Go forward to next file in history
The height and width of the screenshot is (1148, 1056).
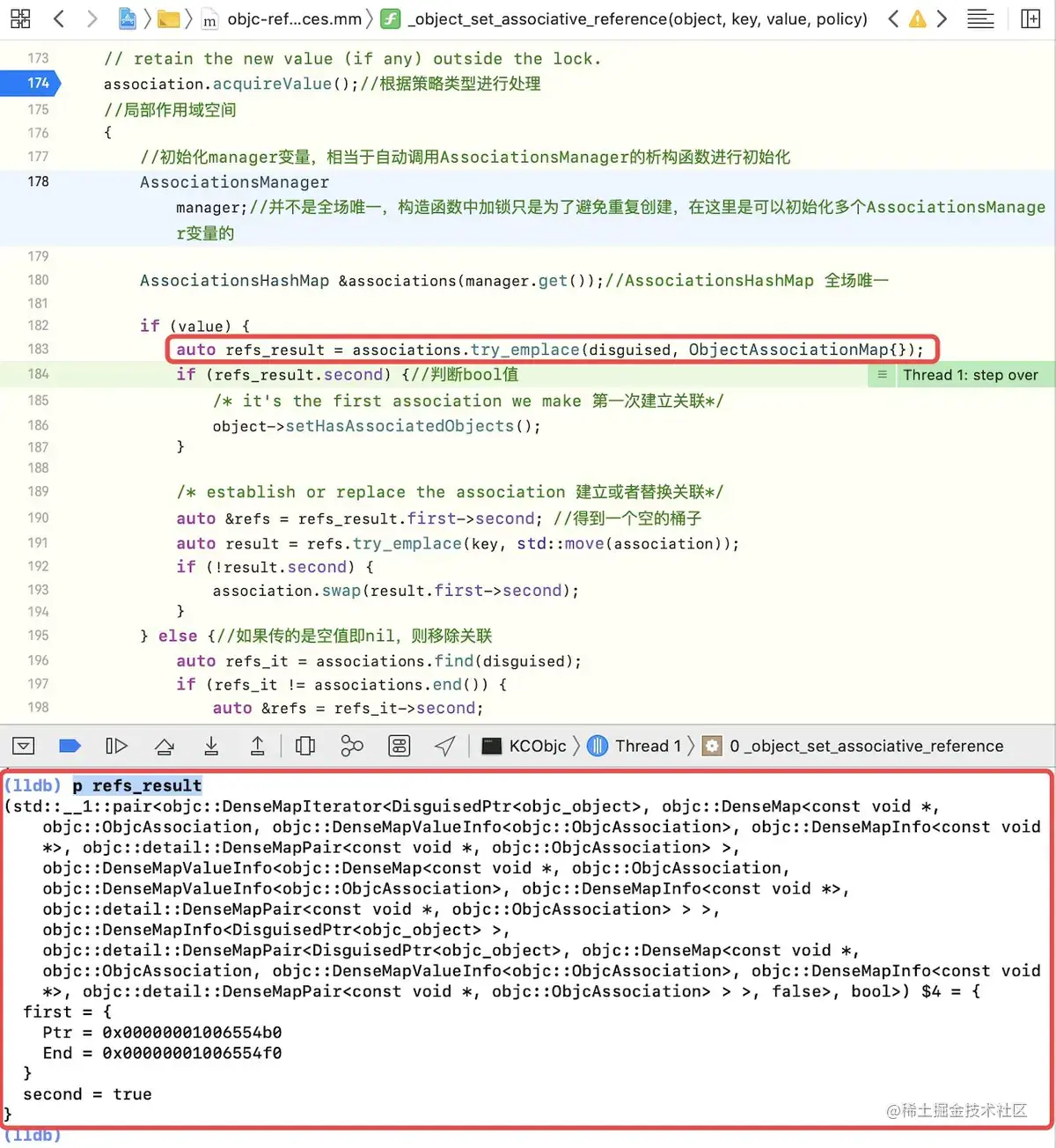point(92,18)
